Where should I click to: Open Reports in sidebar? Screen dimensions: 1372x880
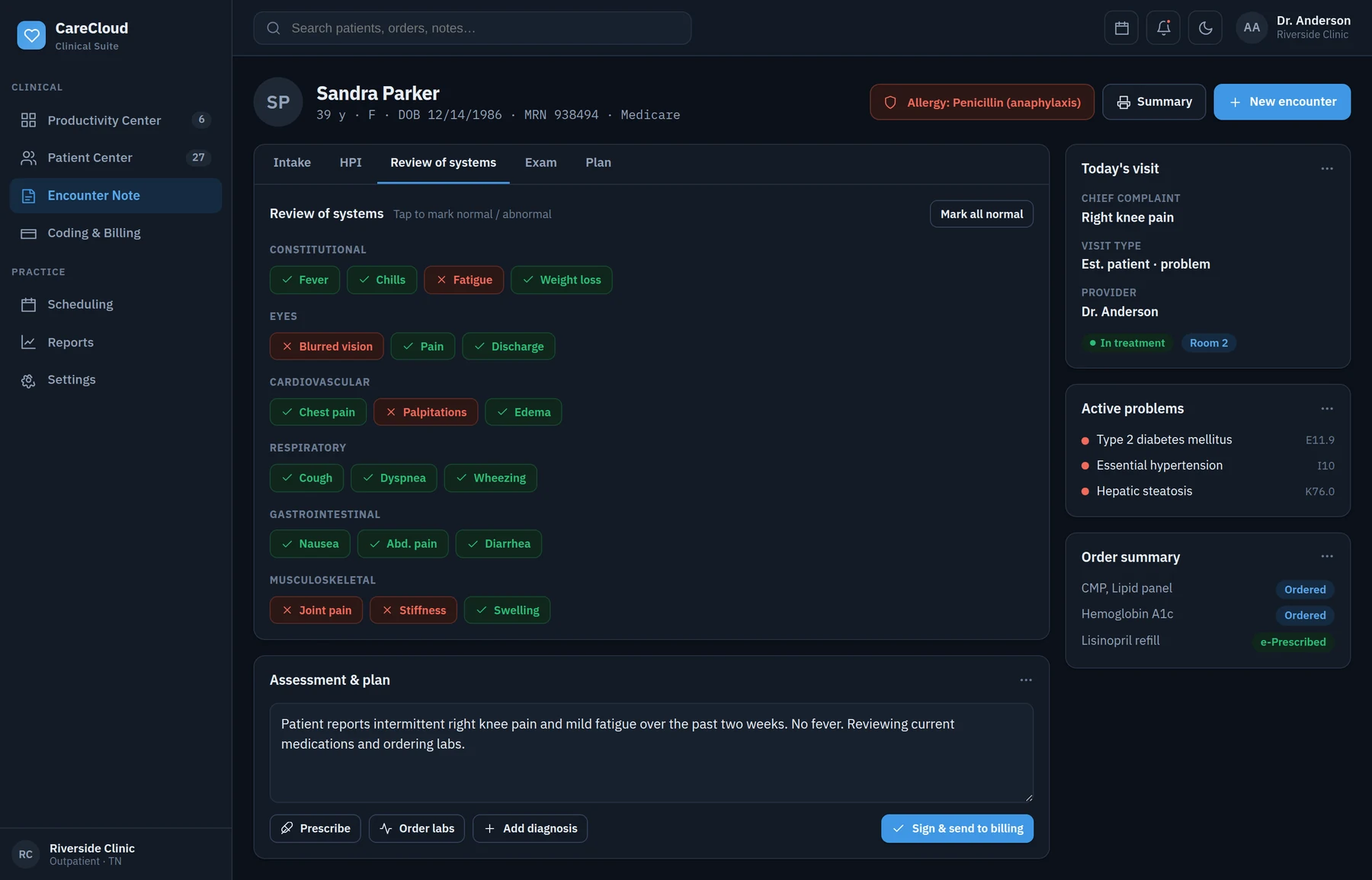coord(116,342)
